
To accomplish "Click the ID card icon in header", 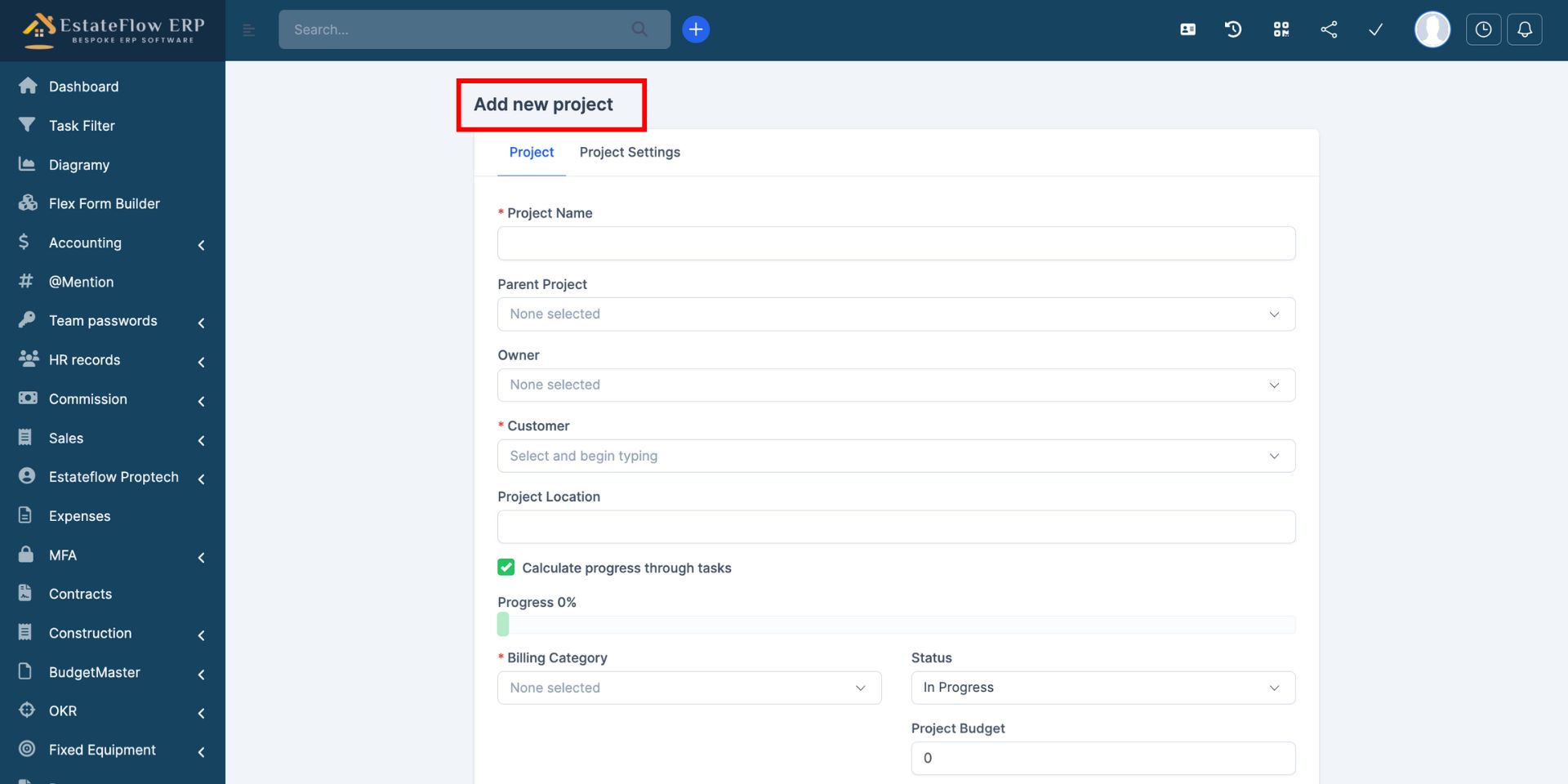I will pyautogui.click(x=1187, y=29).
